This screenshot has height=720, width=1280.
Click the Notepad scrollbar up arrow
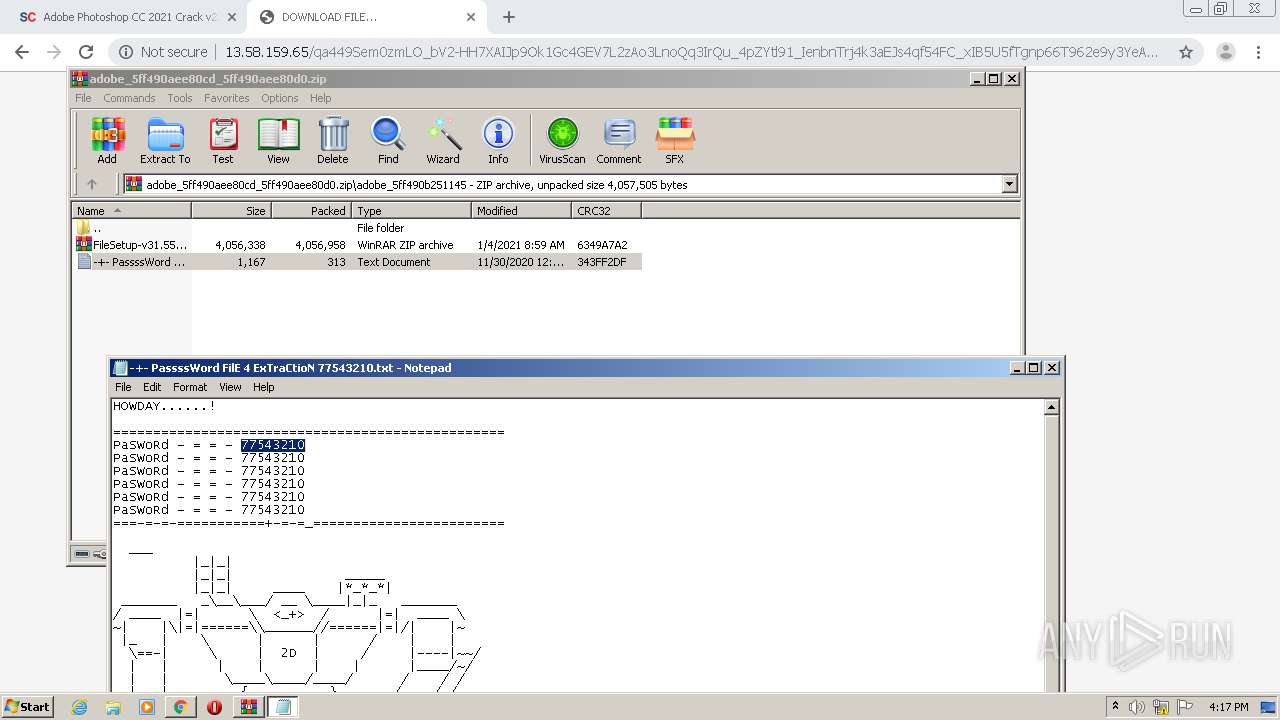[x=1051, y=407]
